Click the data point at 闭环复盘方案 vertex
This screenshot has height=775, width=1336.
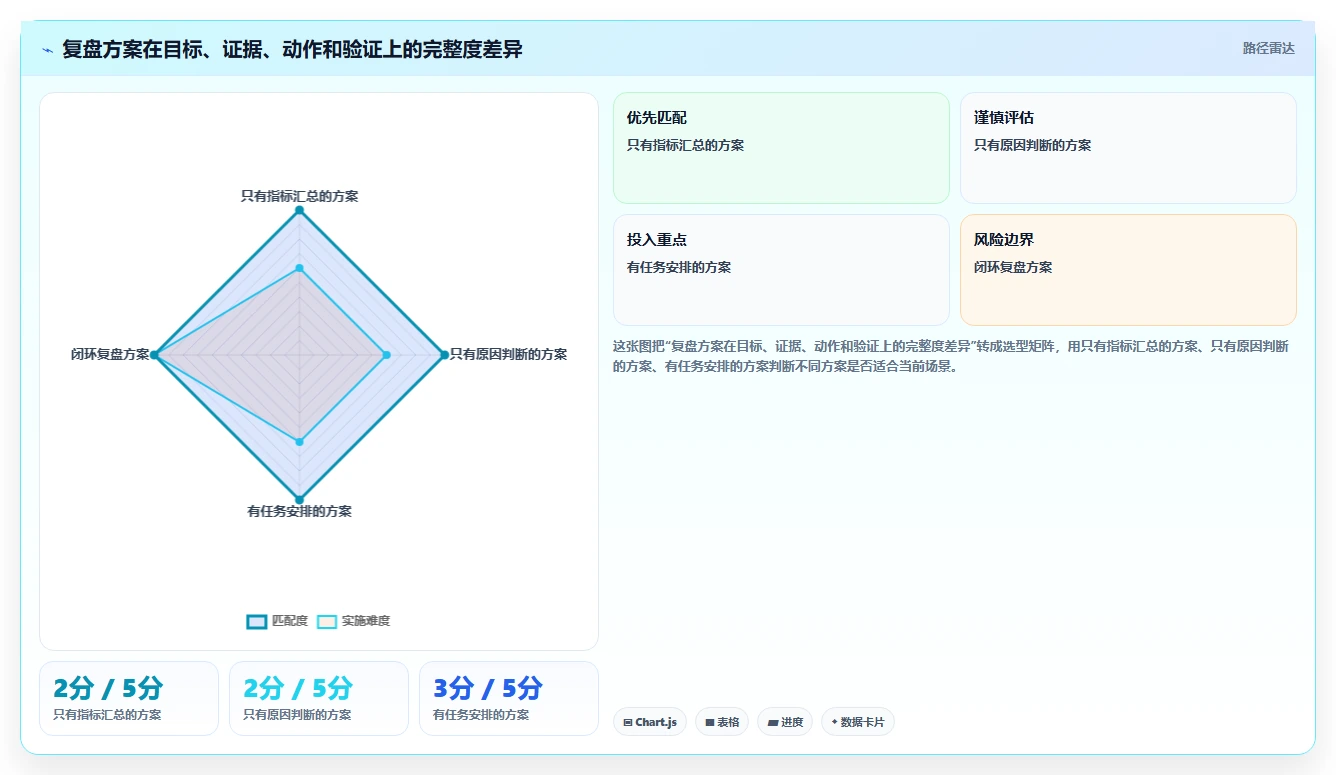[154, 355]
